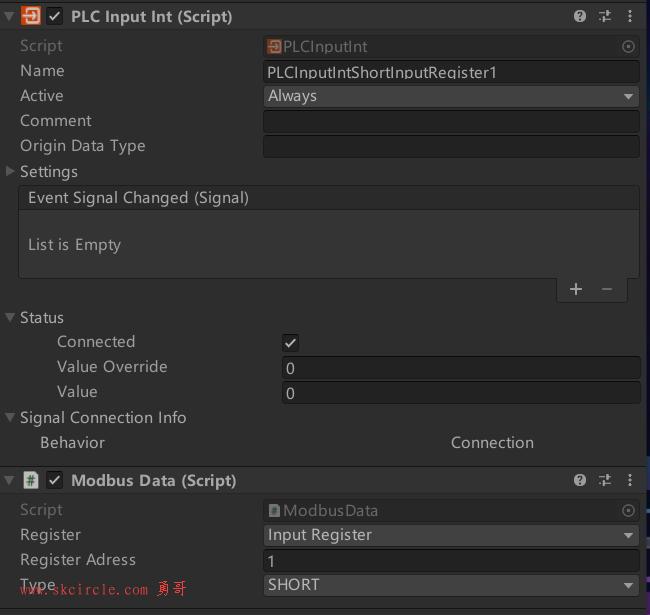
Task: Add entry to Event Signal Changed list
Action: tap(576, 289)
